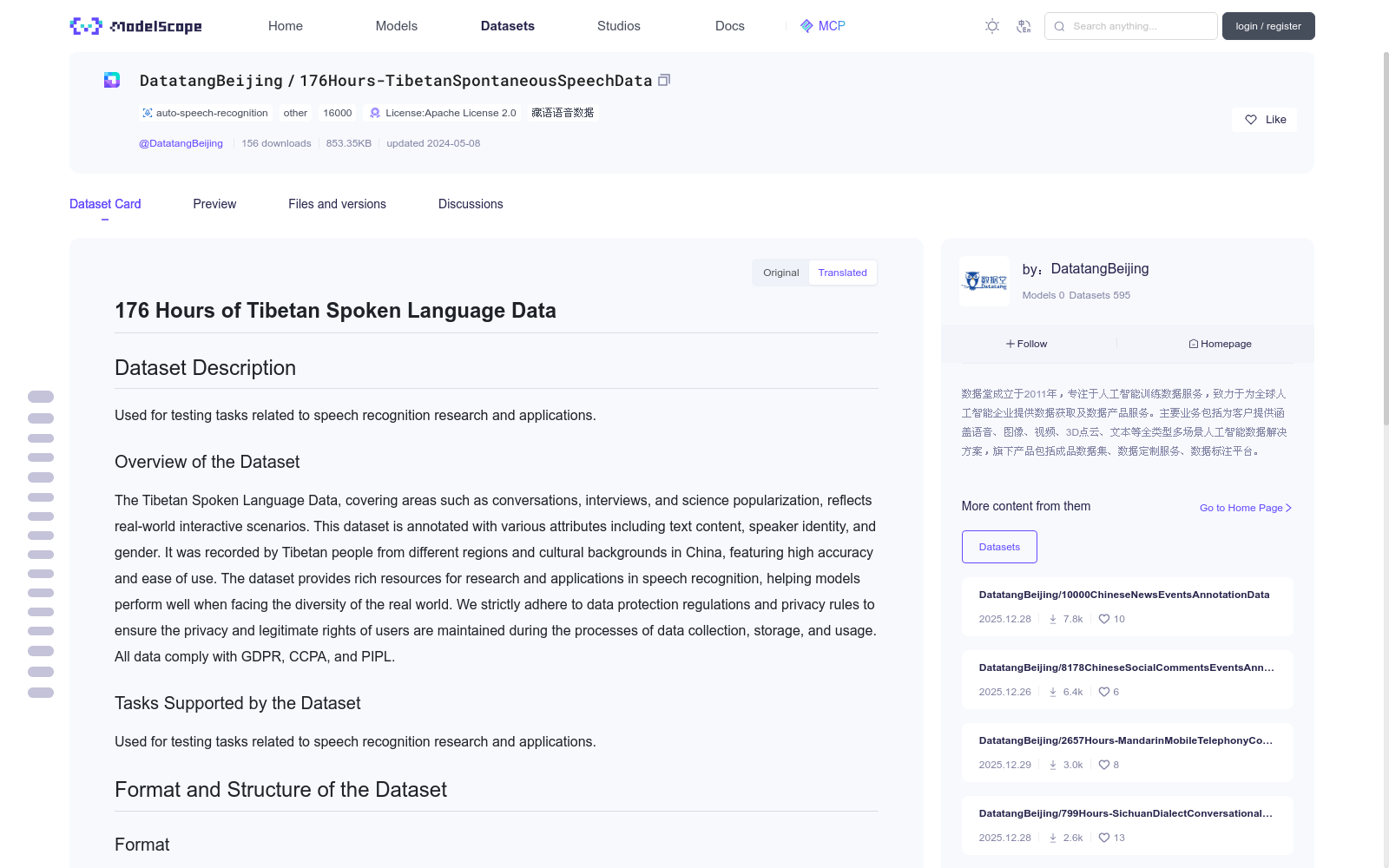Open the language switch icon
This screenshot has height=868, width=1389.
[x=1024, y=26]
